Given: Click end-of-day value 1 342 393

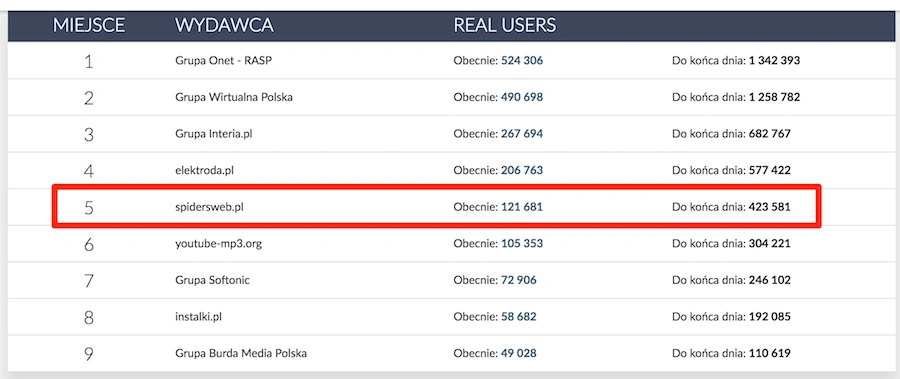Looking at the screenshot, I should [x=774, y=61].
